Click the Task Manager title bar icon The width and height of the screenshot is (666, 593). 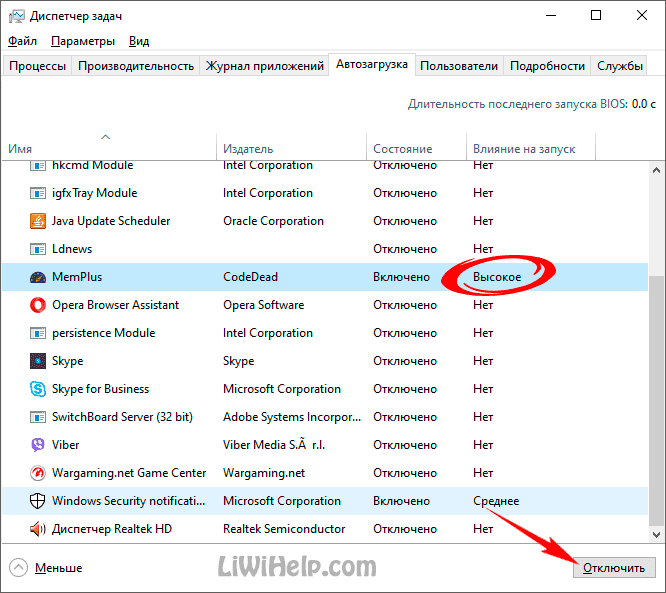17,16
